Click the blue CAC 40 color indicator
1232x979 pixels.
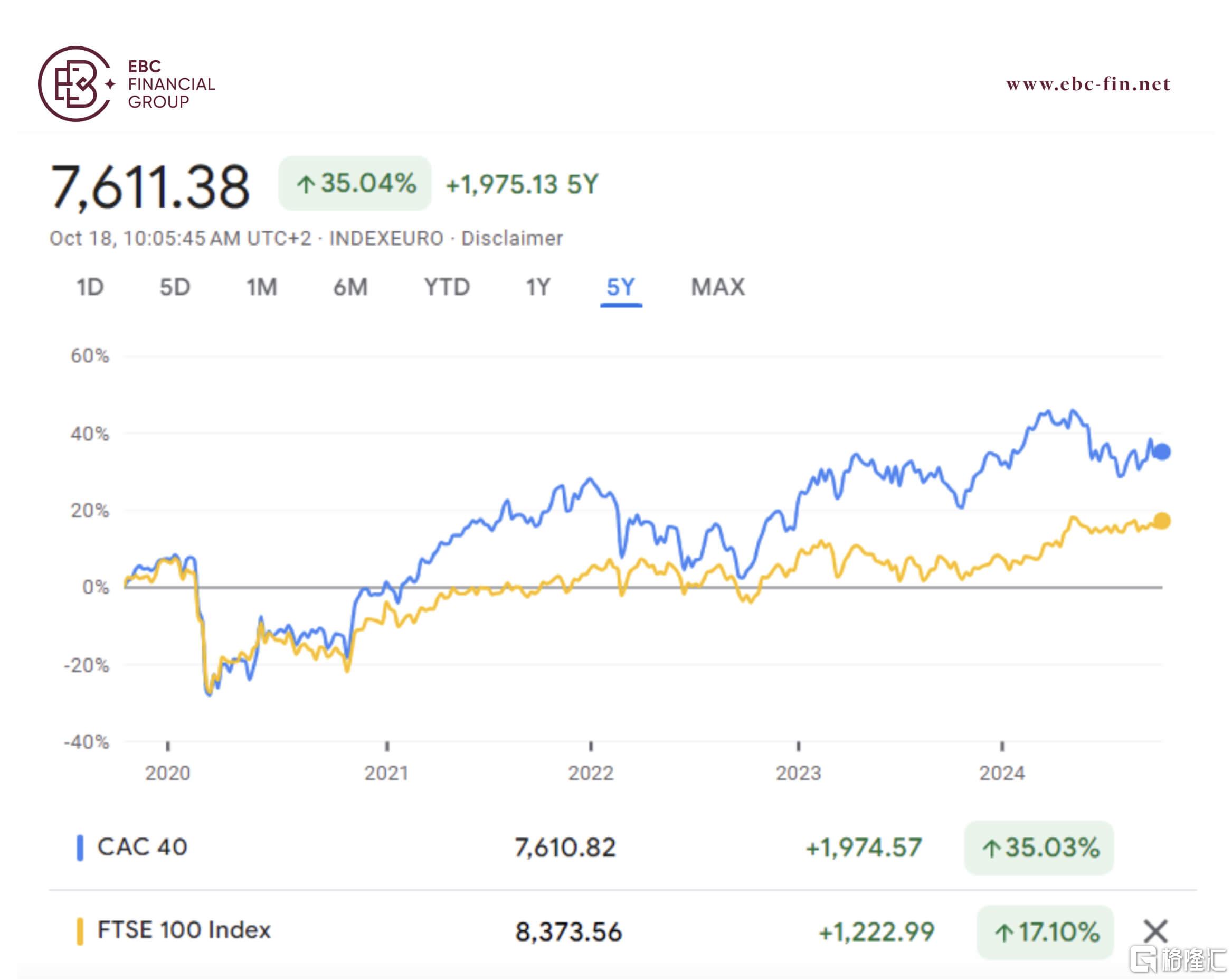80,848
